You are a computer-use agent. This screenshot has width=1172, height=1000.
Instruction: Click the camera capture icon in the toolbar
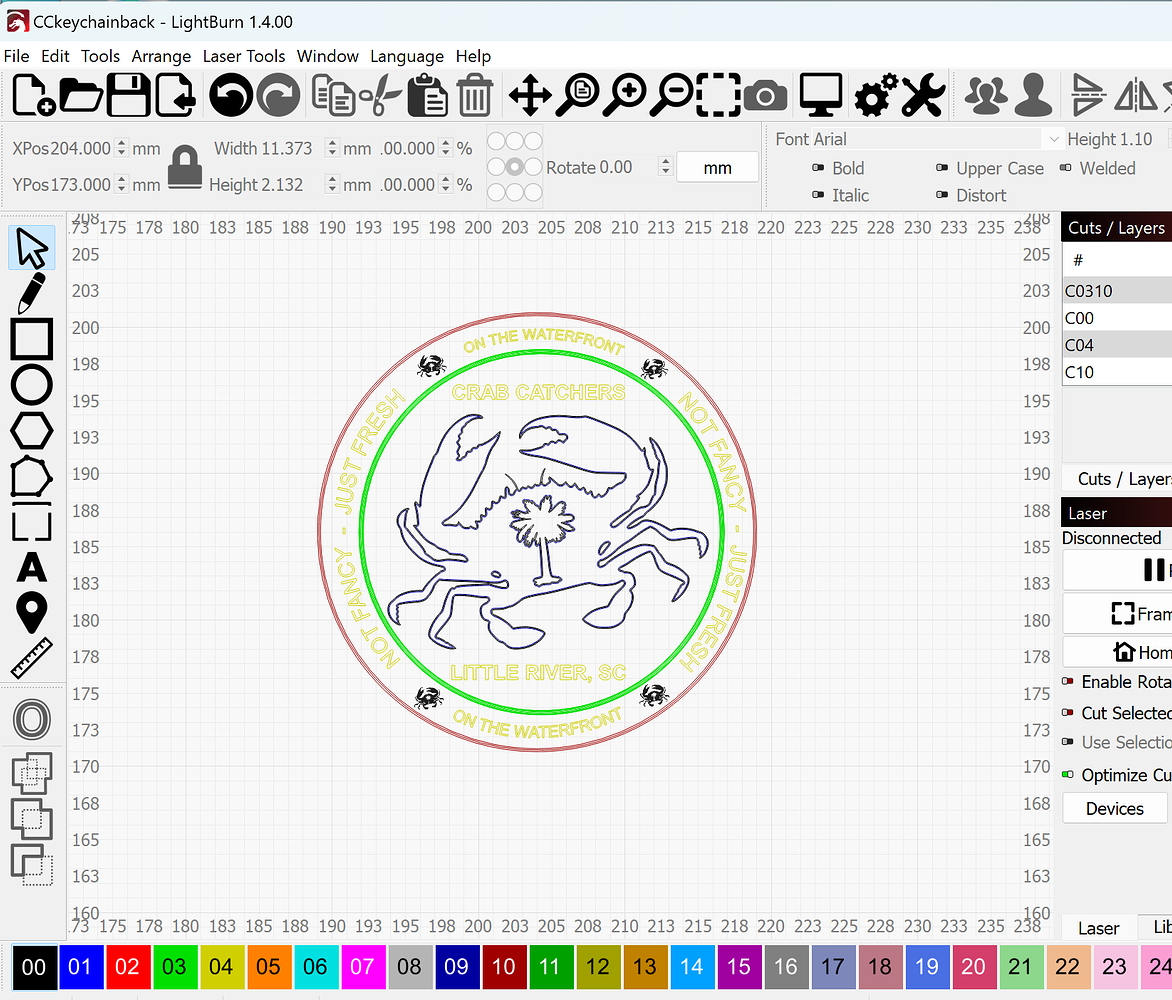tap(765, 95)
